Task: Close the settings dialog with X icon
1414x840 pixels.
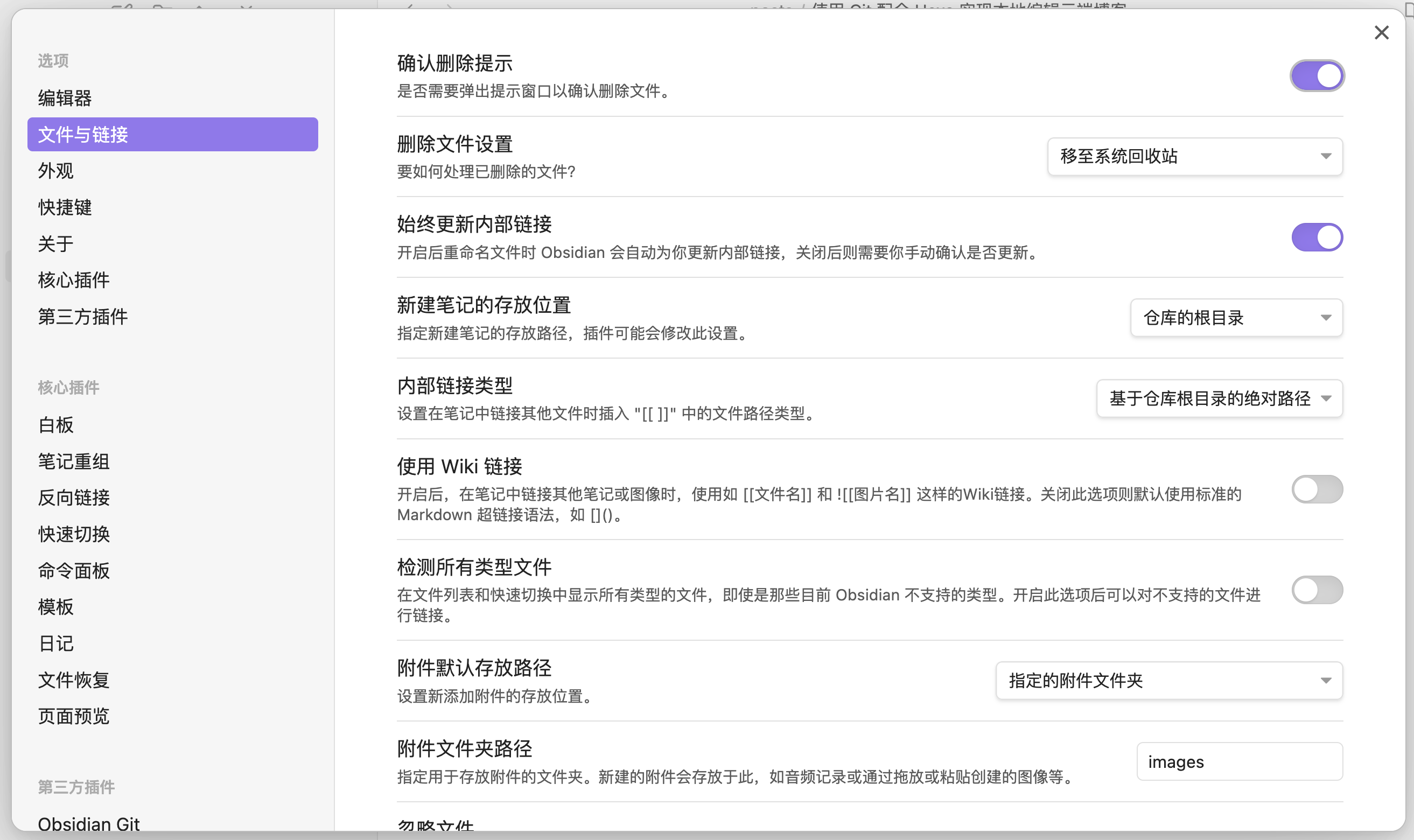Action: click(1381, 33)
